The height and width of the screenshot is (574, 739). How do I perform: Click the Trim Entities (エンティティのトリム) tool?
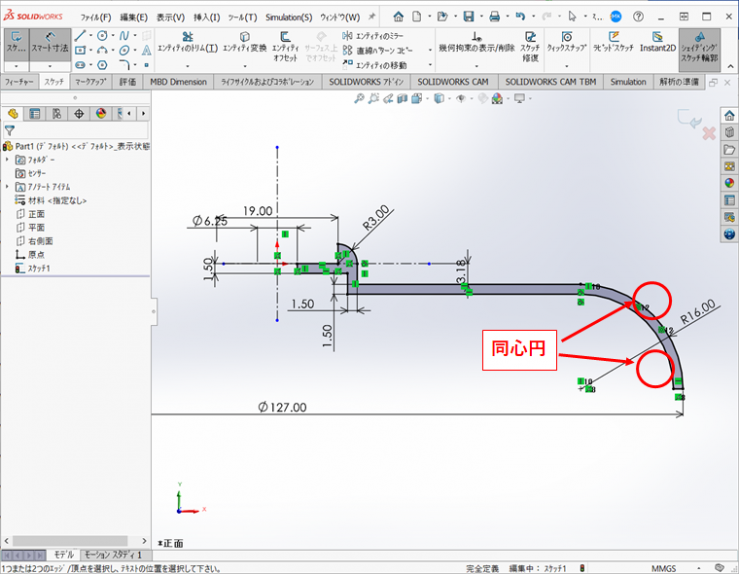pos(187,41)
